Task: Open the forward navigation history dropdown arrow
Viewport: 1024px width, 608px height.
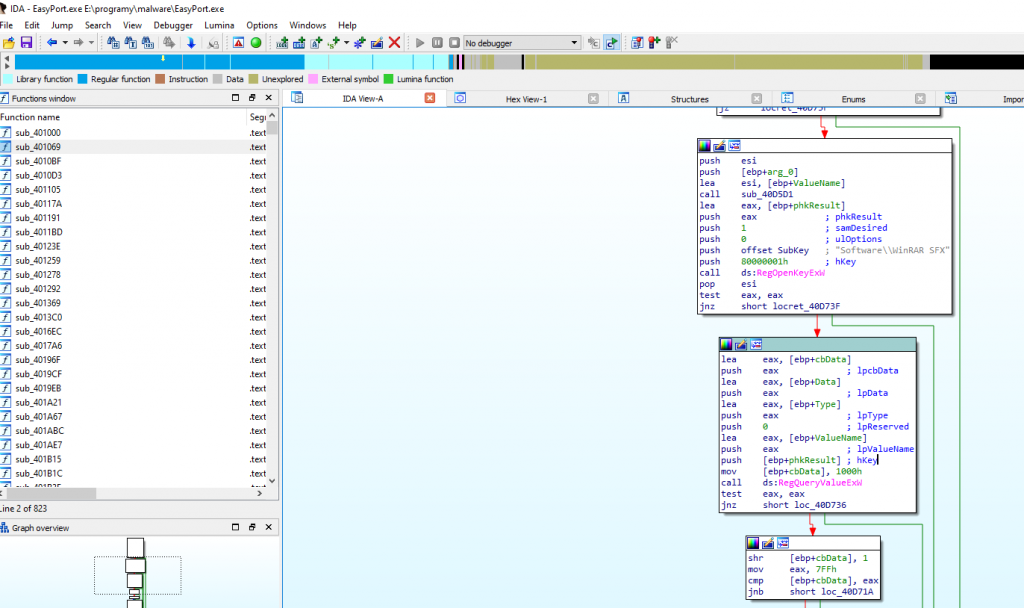Action: [91, 43]
